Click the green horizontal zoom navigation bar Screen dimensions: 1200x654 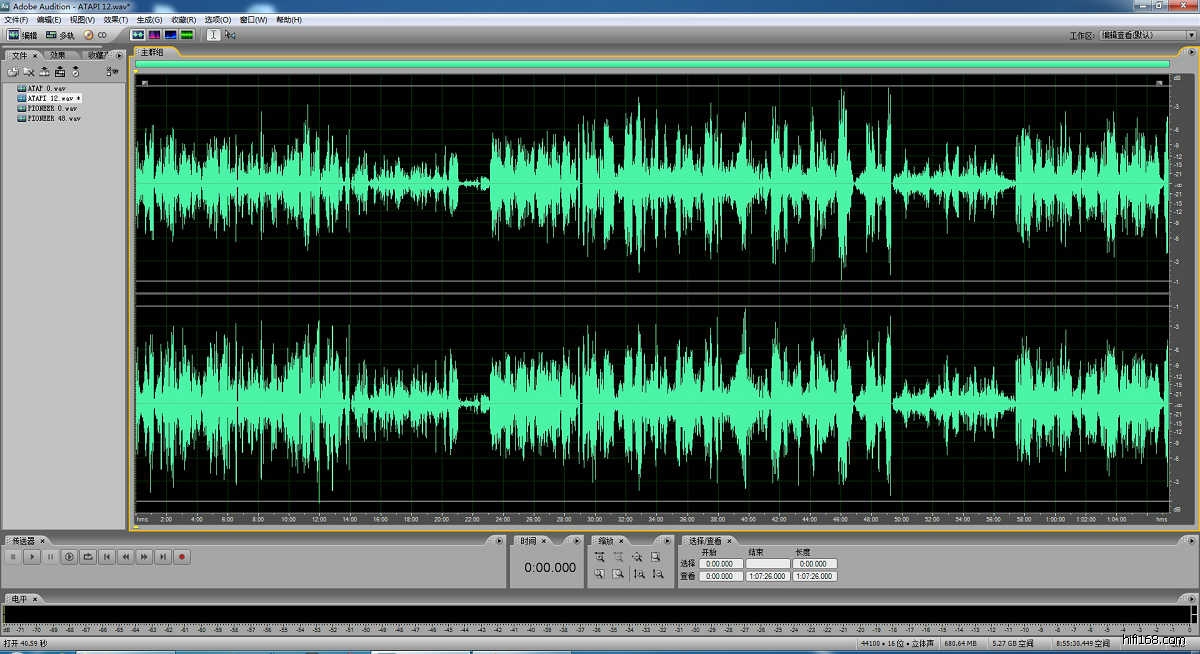[653, 64]
